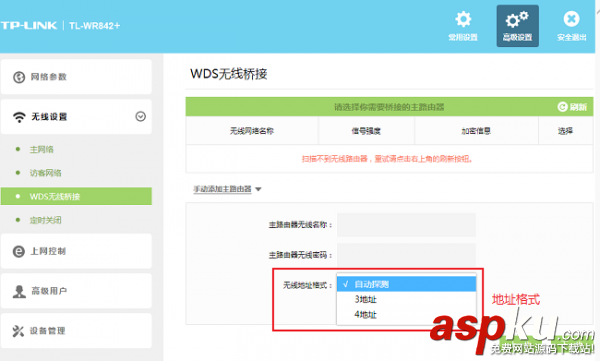Go to 主网络 submenu item

[42, 149]
